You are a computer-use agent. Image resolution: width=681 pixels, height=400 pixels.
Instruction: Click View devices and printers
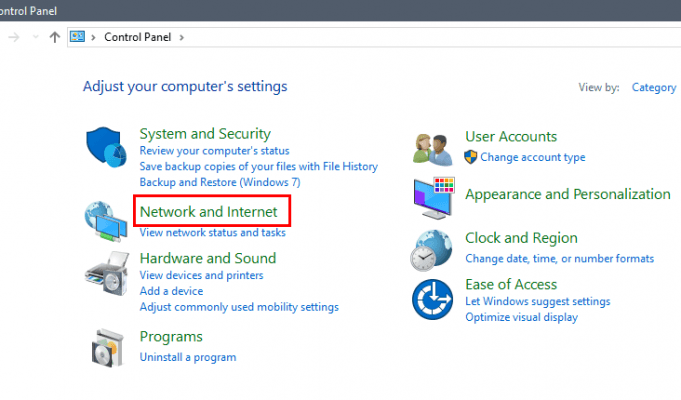coord(201,275)
